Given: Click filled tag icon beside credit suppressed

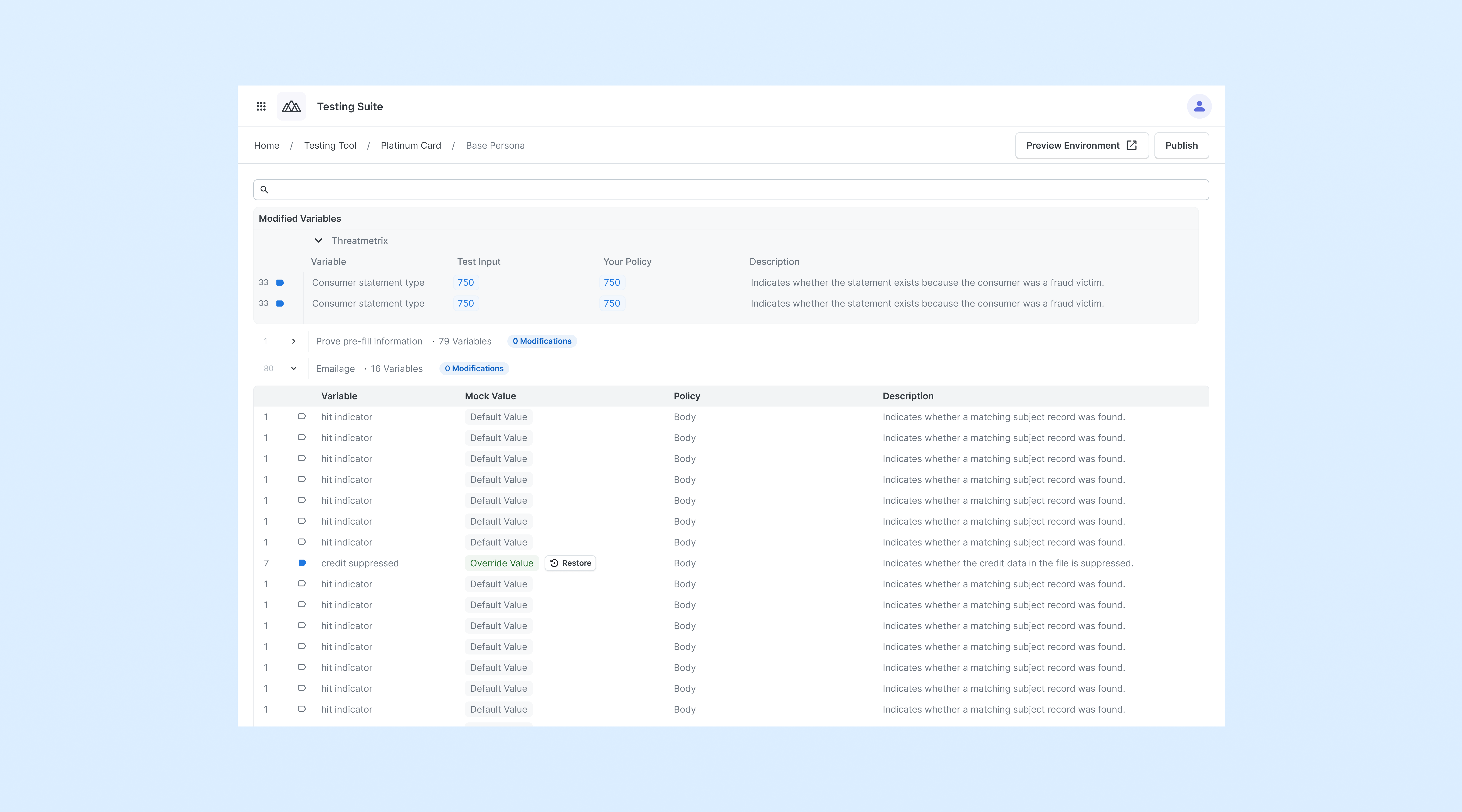Looking at the screenshot, I should [x=302, y=563].
